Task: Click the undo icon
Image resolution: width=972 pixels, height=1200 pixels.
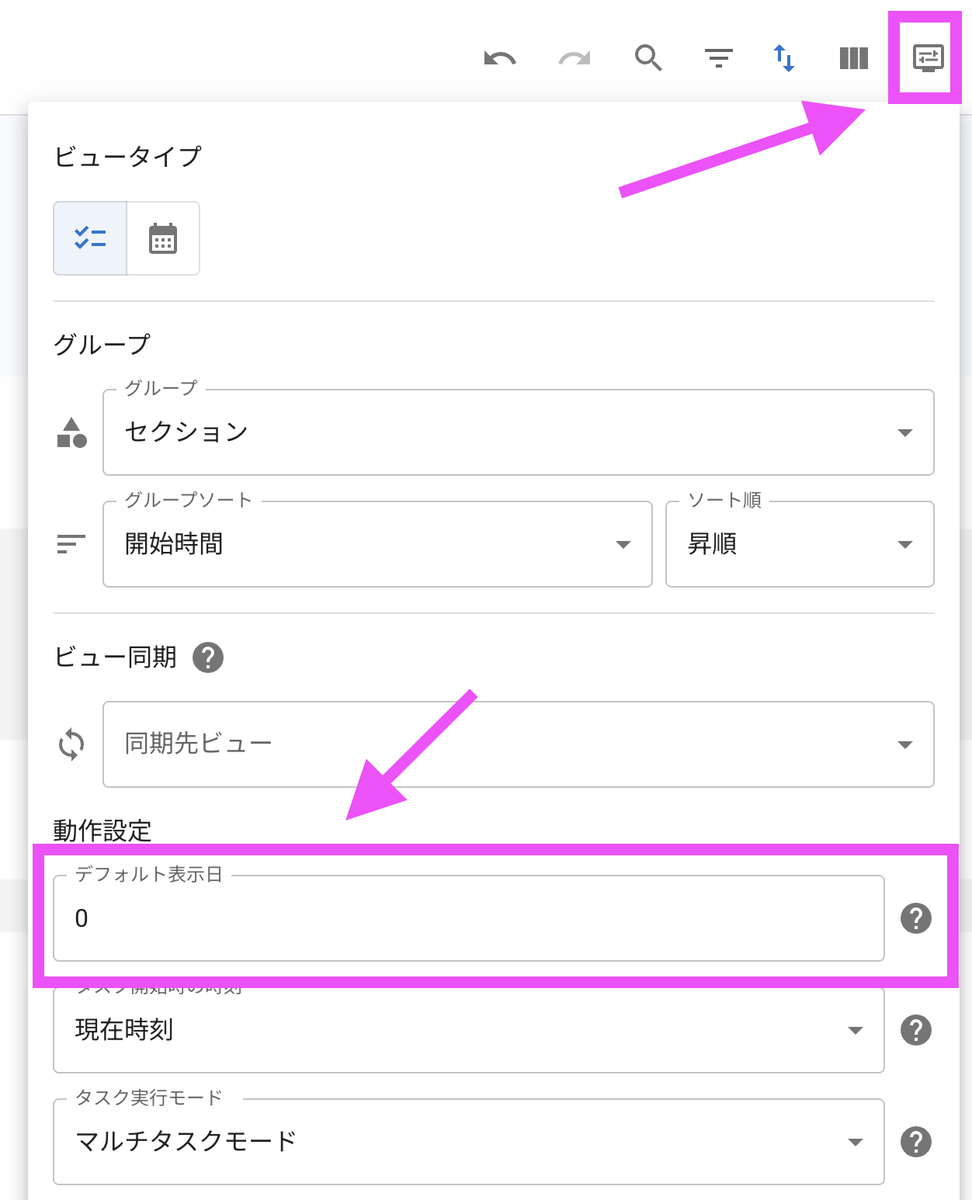Action: 500,58
